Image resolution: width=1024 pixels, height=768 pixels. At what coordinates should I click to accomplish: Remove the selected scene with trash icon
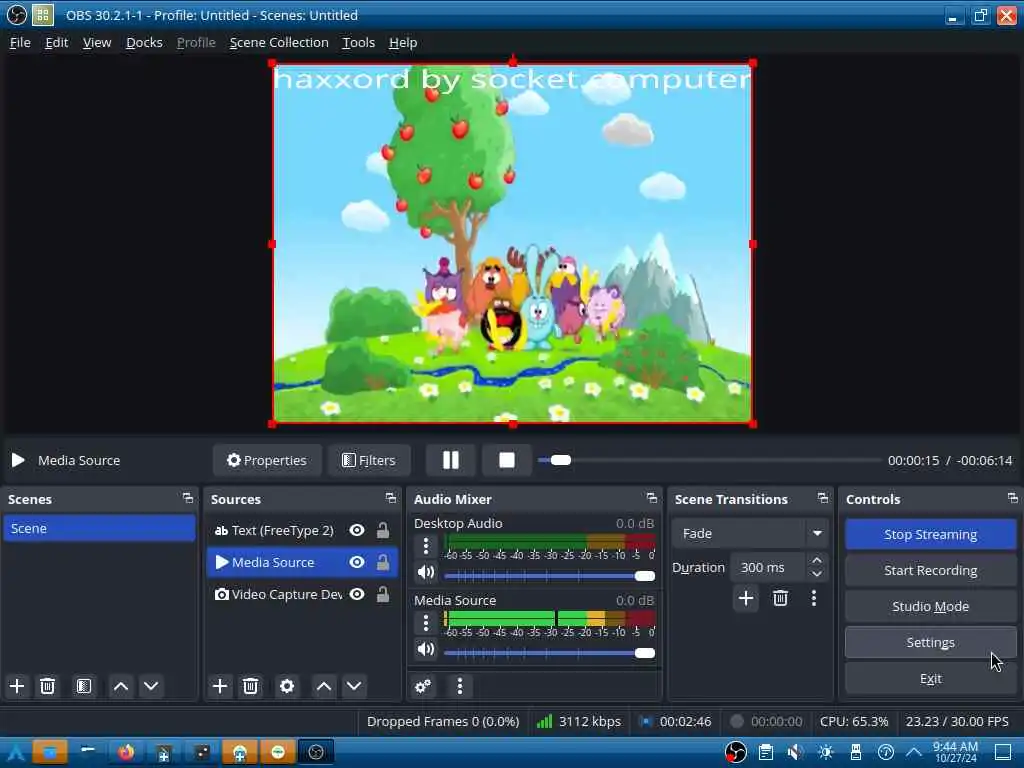click(47, 686)
